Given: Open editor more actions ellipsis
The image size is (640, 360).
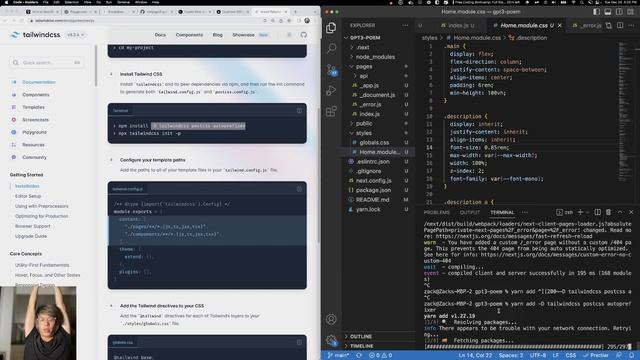Looking at the screenshot, I should tap(631, 25).
